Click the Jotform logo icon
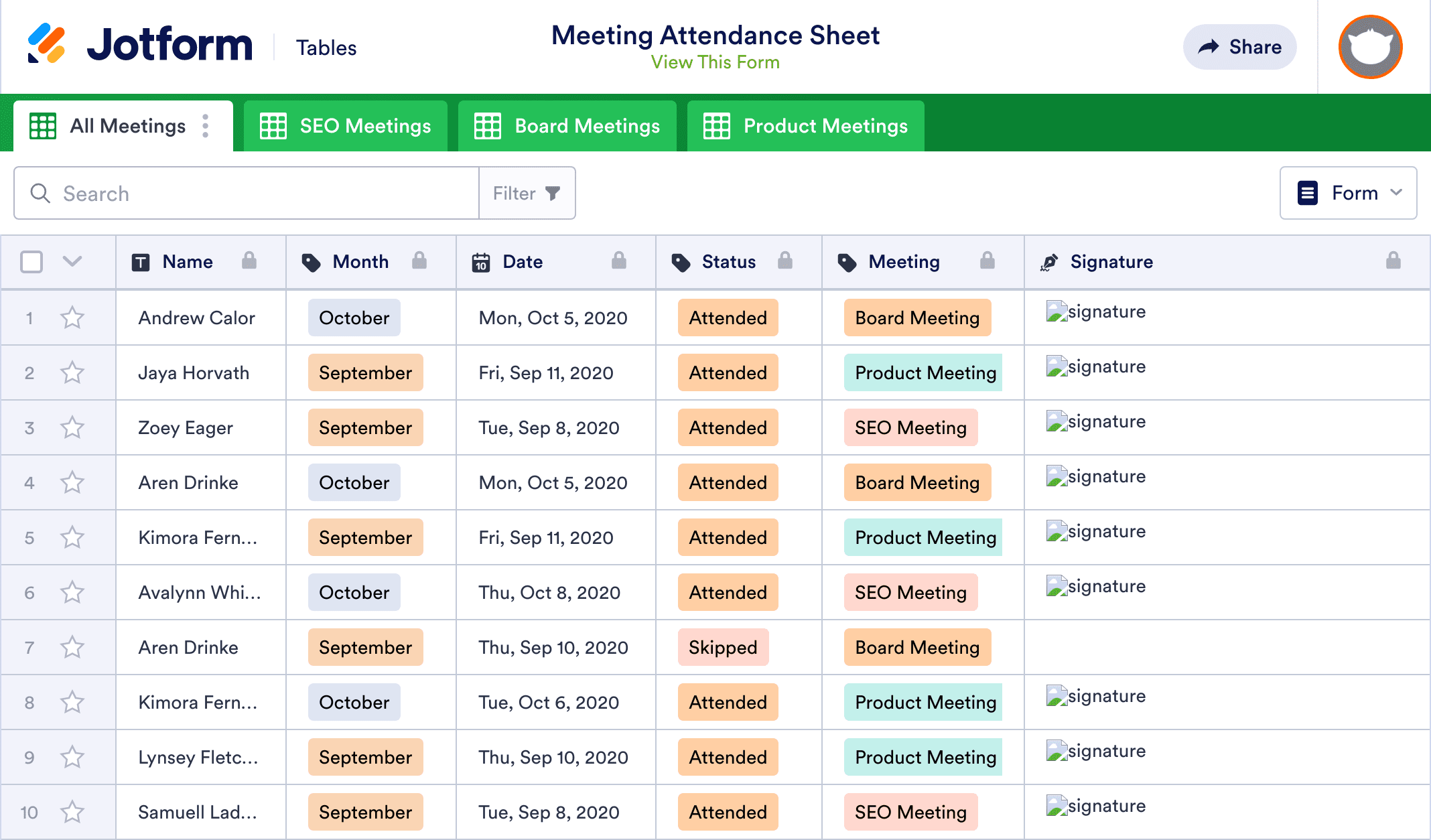Image resolution: width=1431 pixels, height=840 pixels. coord(47,44)
